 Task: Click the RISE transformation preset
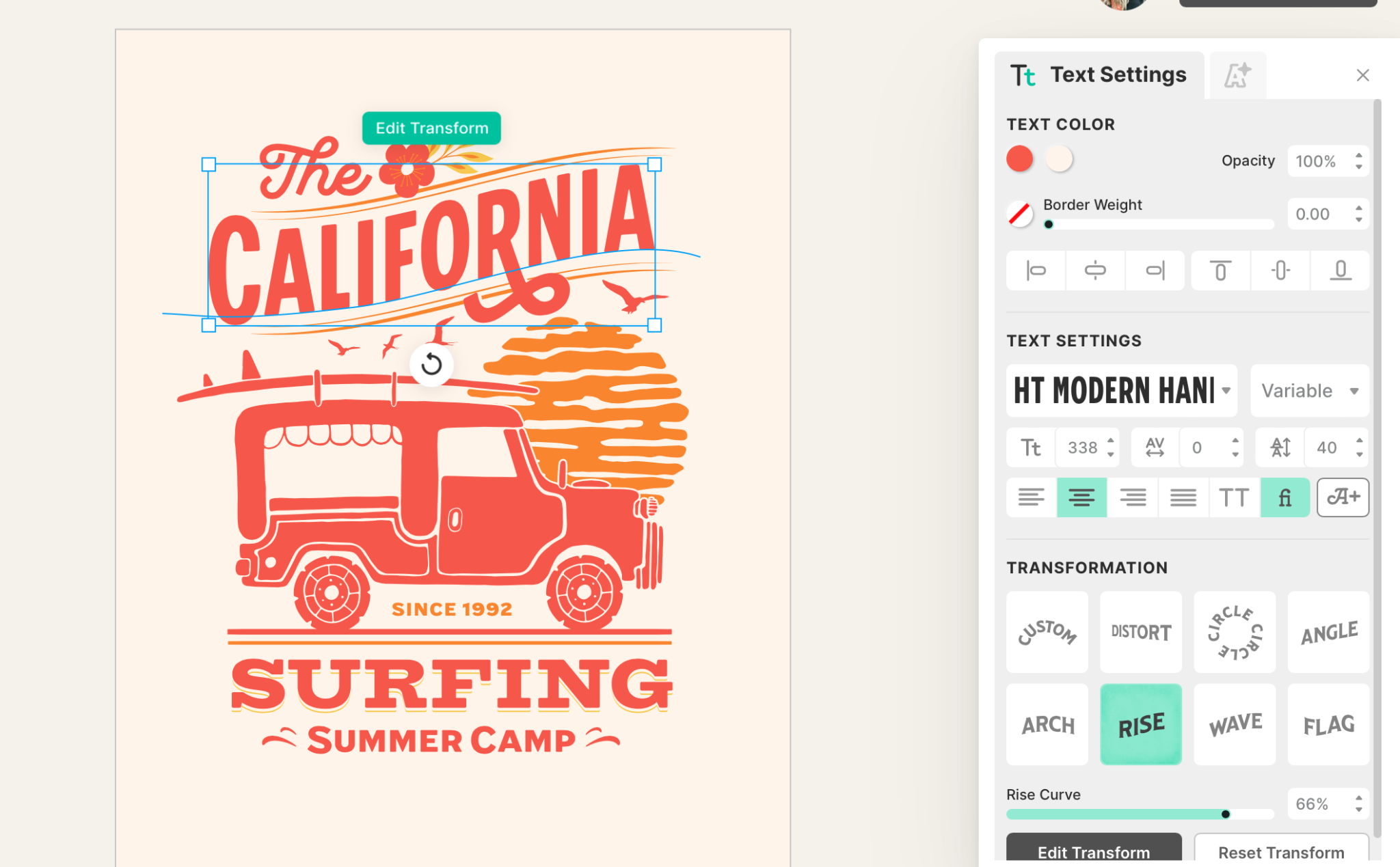(1141, 723)
